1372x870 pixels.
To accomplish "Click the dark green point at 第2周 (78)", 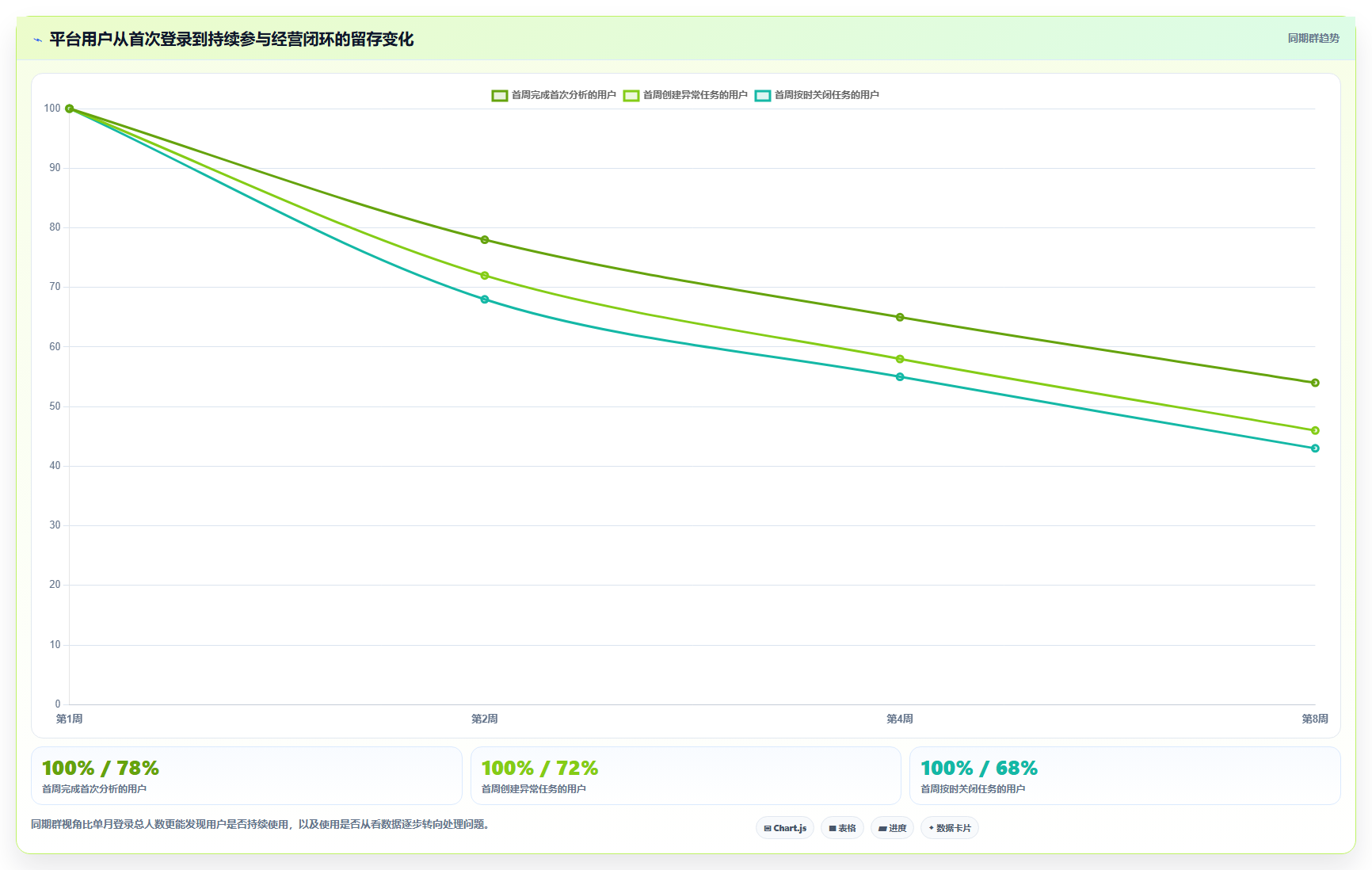I will coord(485,239).
